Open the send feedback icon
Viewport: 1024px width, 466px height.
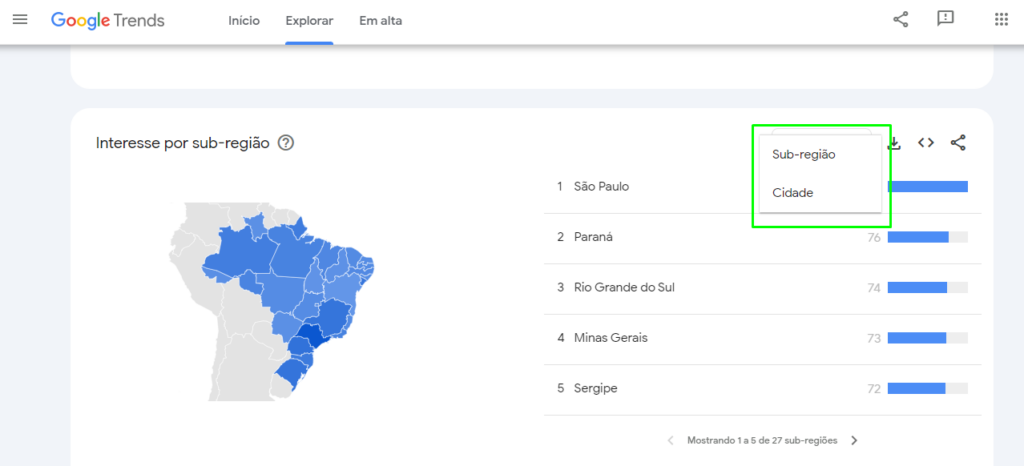945,19
